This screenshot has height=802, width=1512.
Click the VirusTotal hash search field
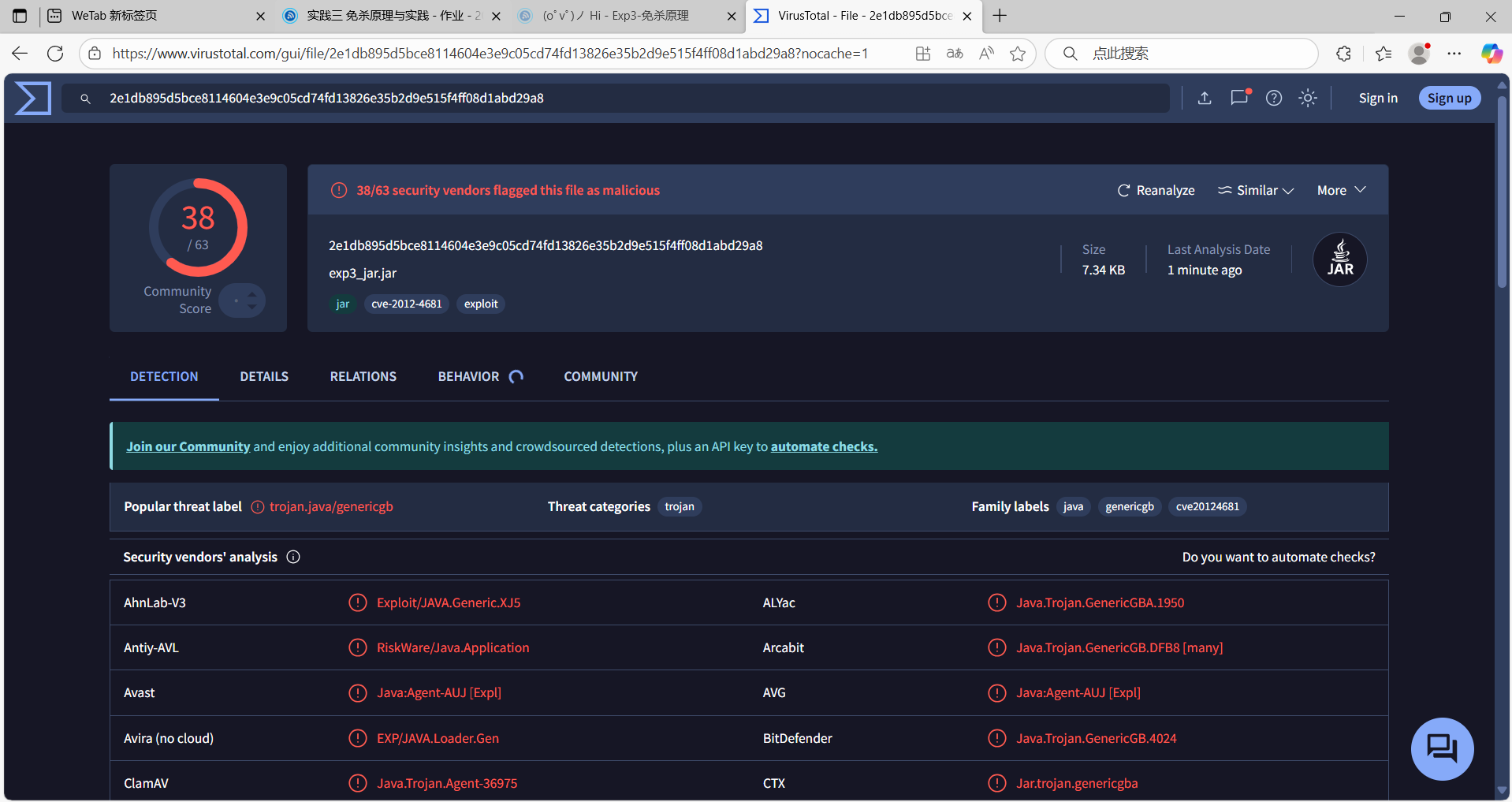pos(616,98)
